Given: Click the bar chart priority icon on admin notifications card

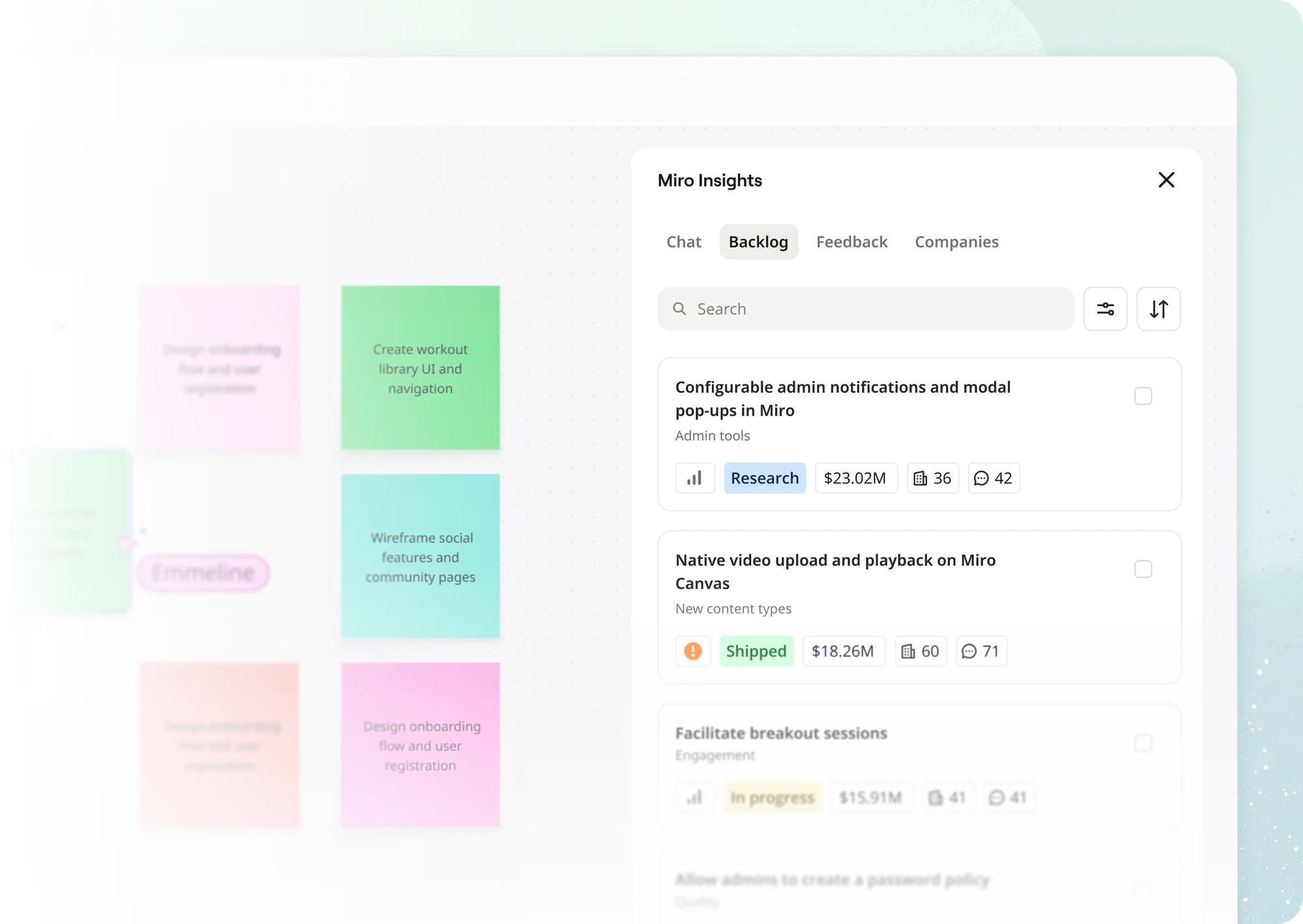Looking at the screenshot, I should click(694, 478).
